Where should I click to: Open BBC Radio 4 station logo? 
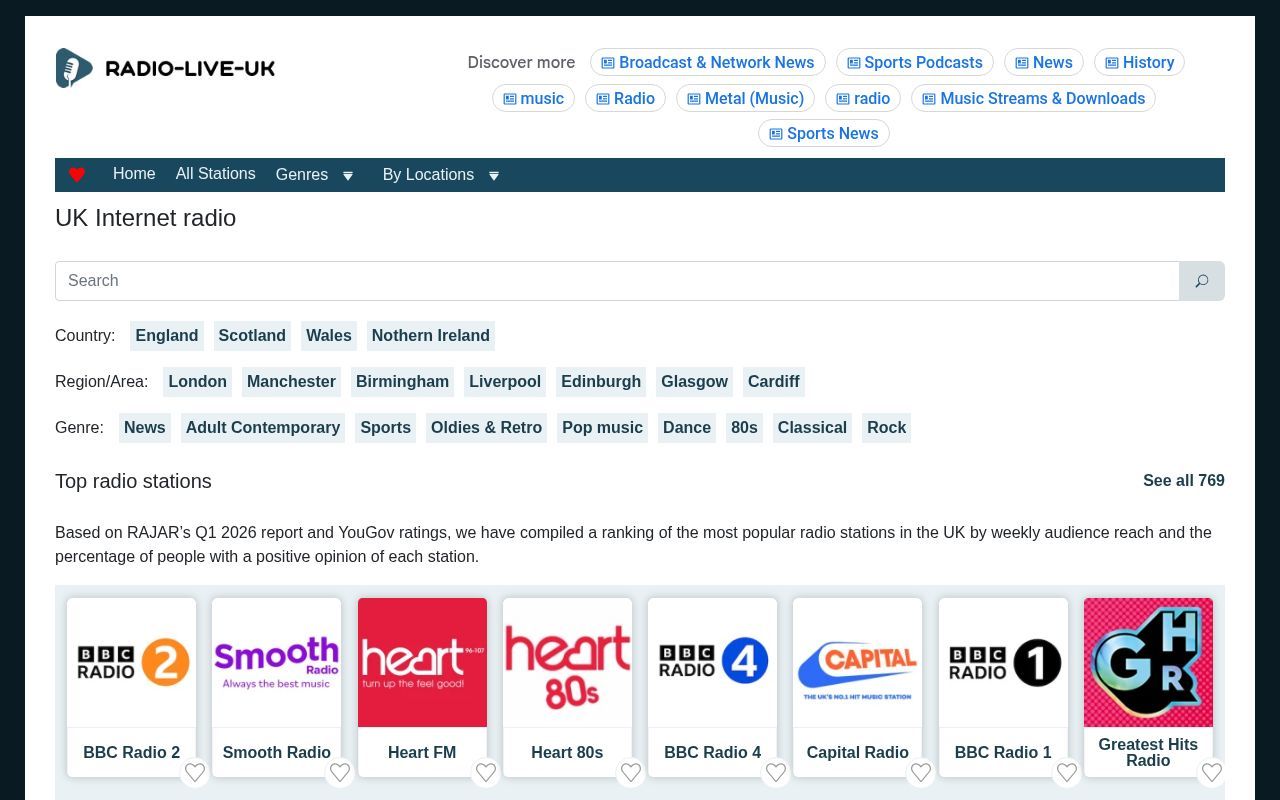click(713, 662)
